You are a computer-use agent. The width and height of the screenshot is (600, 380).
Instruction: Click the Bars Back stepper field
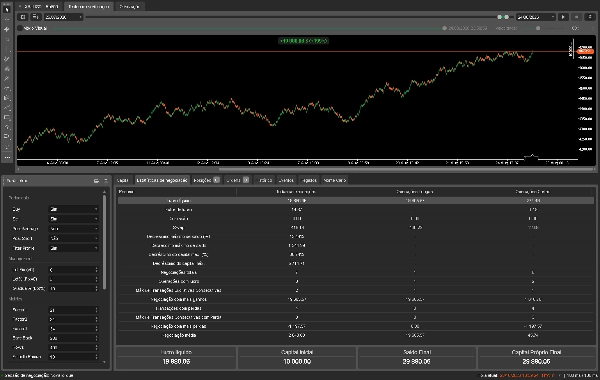pos(73,338)
